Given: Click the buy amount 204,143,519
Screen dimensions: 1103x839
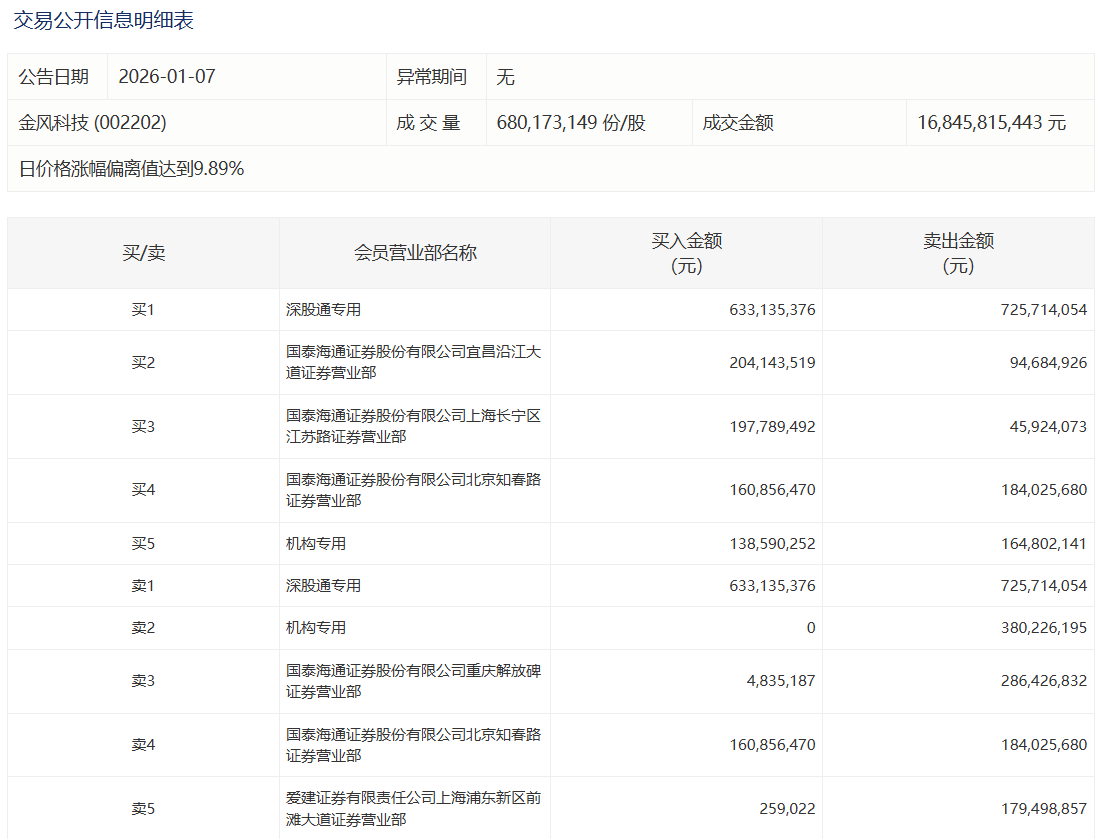Looking at the screenshot, I should click(772, 362).
